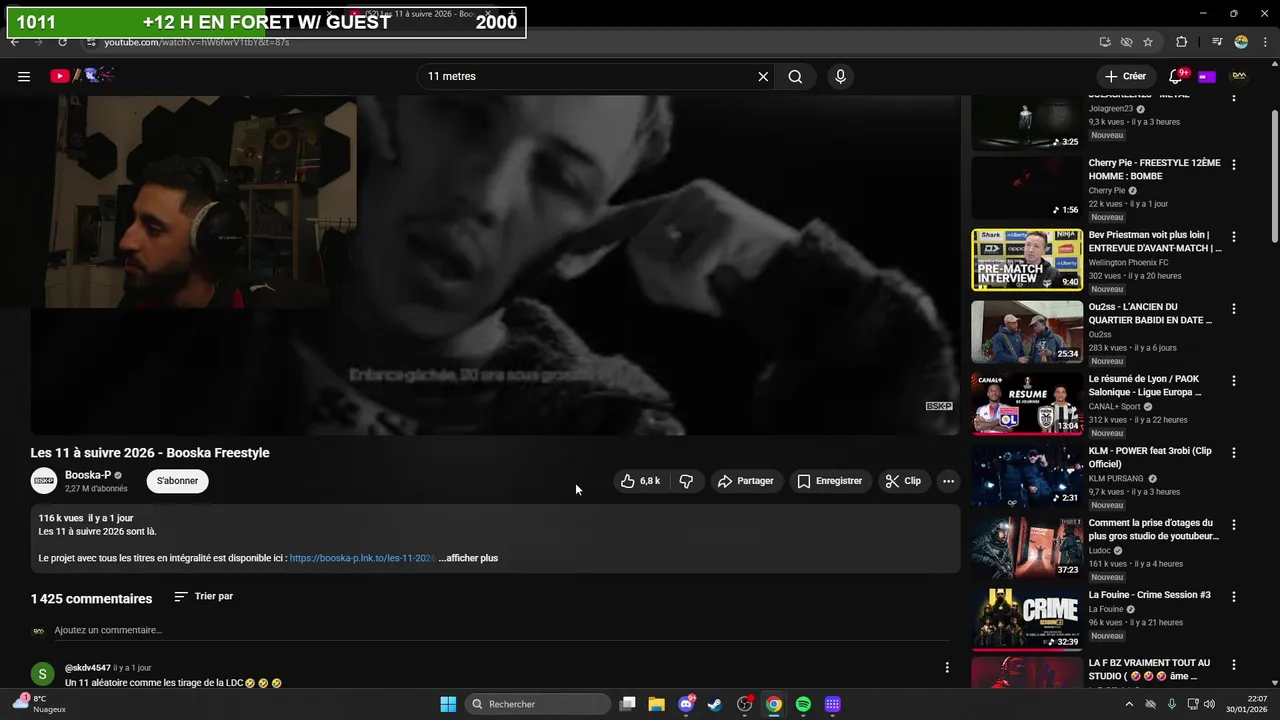Viewport: 1280px width, 720px height.
Task: Open the Trier par comments sort menu
Action: 204,596
